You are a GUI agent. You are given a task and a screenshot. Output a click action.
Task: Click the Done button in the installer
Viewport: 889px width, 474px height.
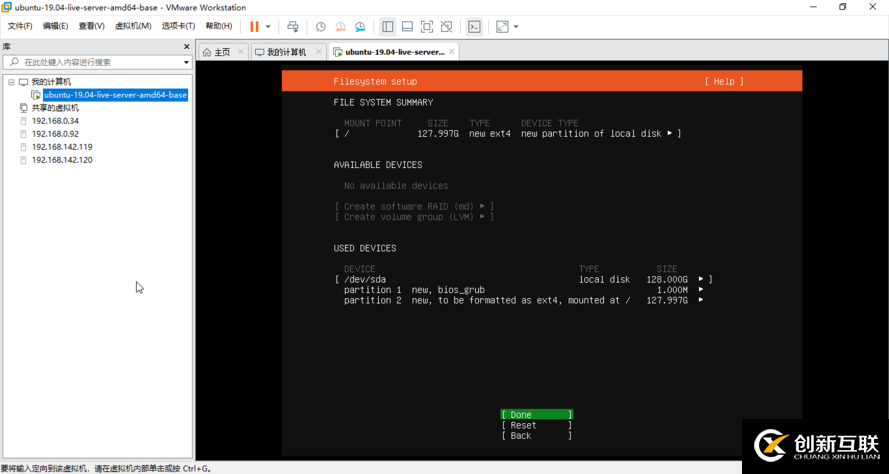pos(536,414)
